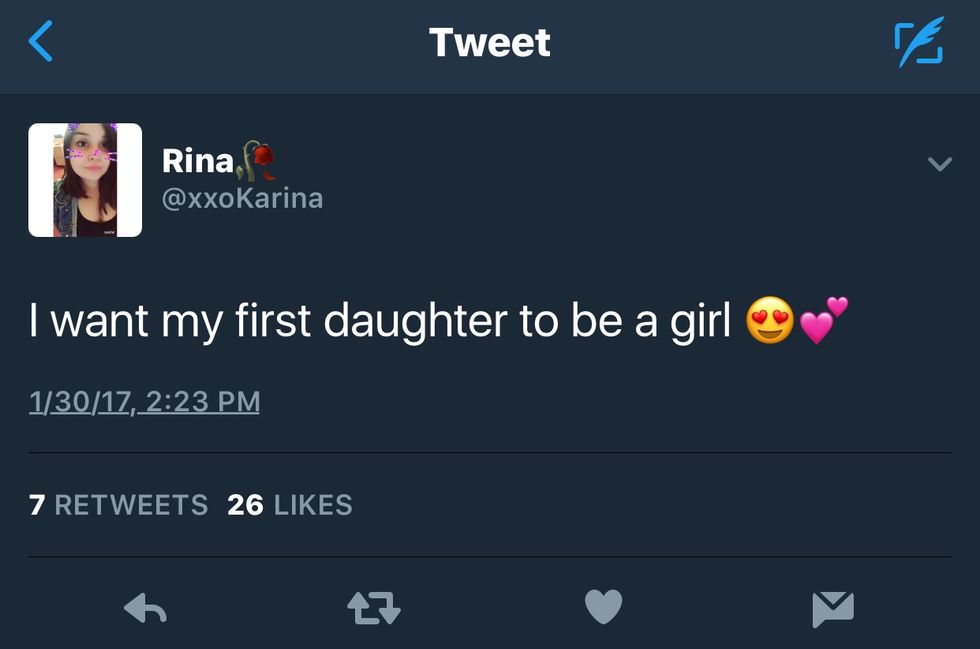Retweet this tweet using the arrows icon

point(372,608)
